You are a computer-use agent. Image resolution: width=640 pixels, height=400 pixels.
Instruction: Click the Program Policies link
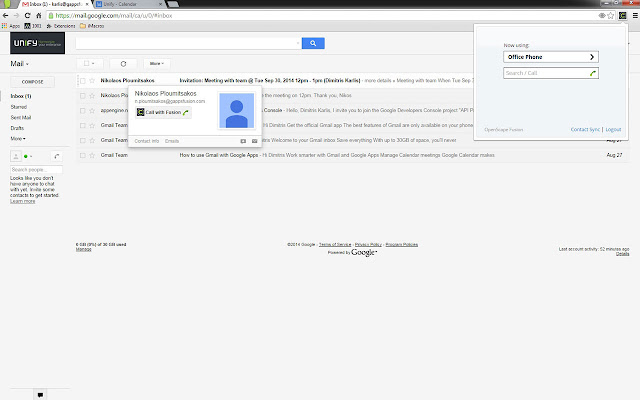coord(402,244)
